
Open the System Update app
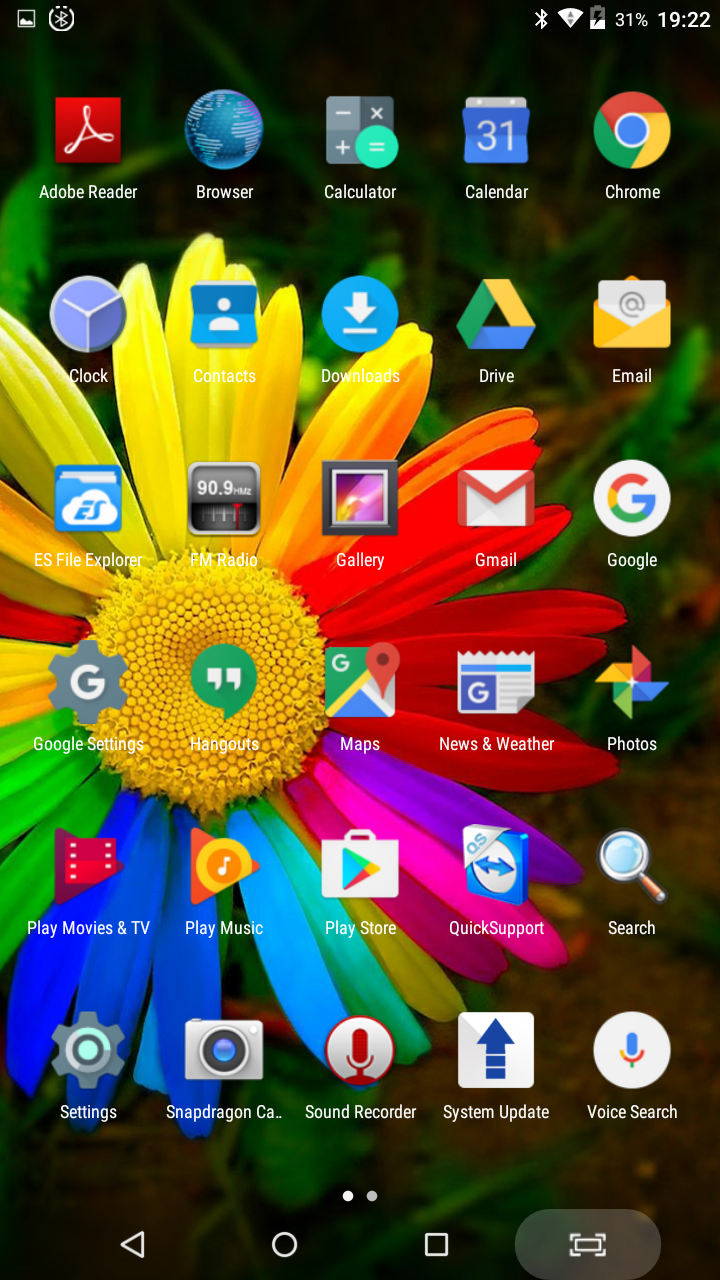point(496,1051)
